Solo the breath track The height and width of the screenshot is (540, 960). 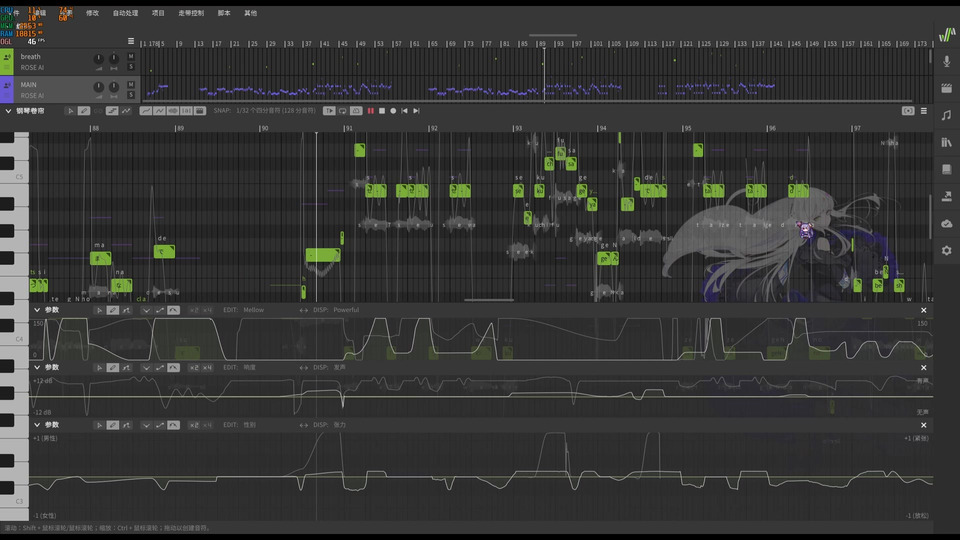coord(131,67)
